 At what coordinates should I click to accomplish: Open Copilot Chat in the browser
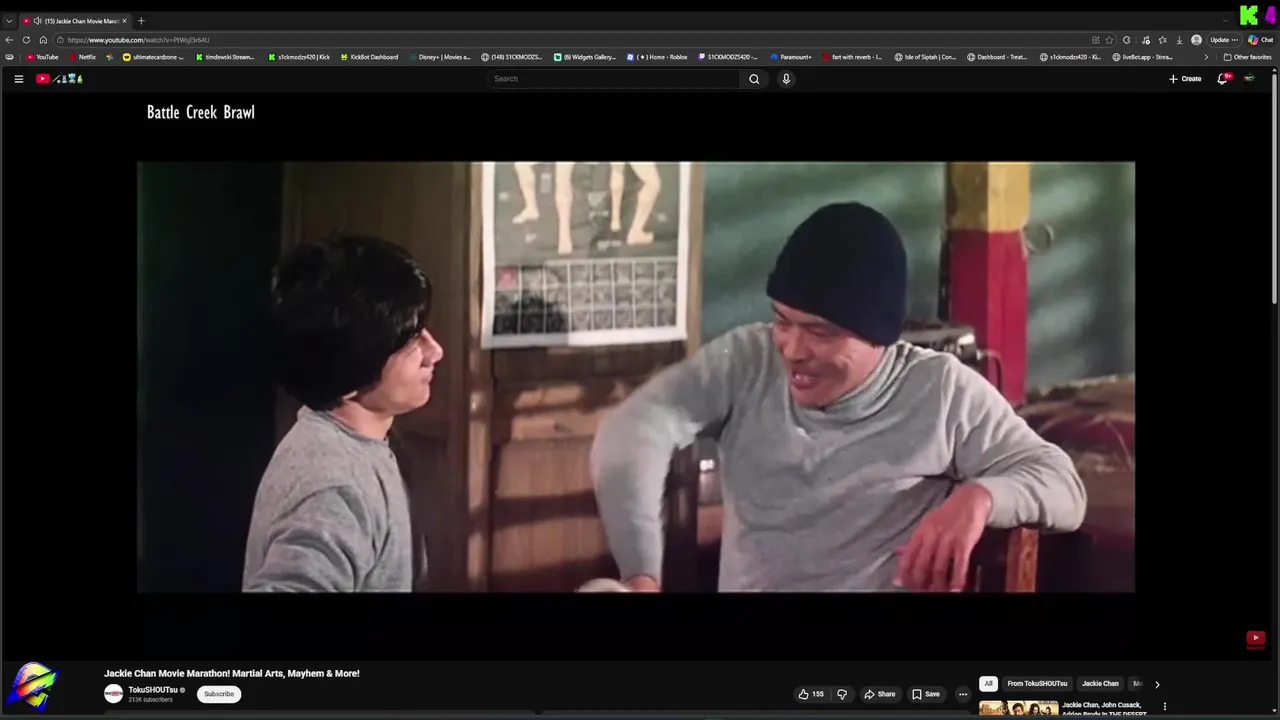(1260, 40)
